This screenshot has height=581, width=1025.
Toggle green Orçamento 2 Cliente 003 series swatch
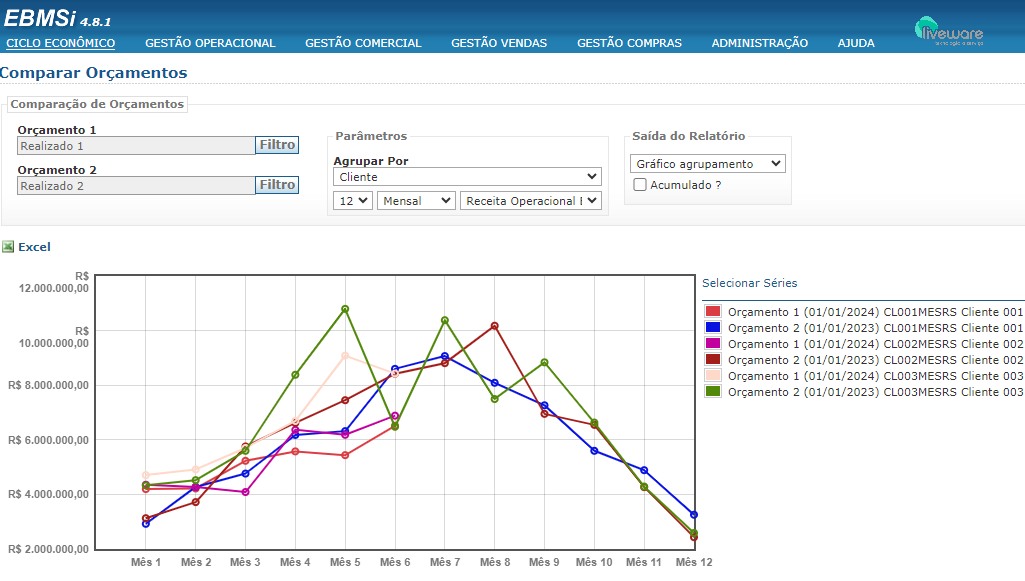713,392
